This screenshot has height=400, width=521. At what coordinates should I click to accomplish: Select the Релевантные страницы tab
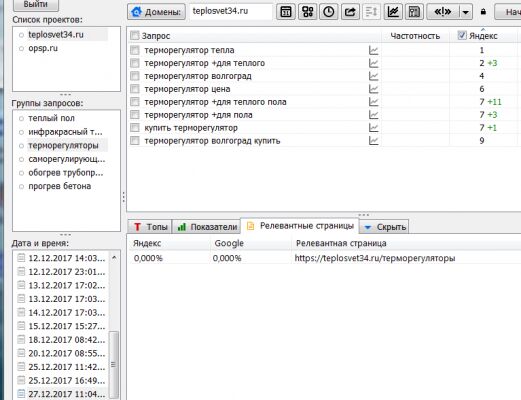[x=300, y=226]
